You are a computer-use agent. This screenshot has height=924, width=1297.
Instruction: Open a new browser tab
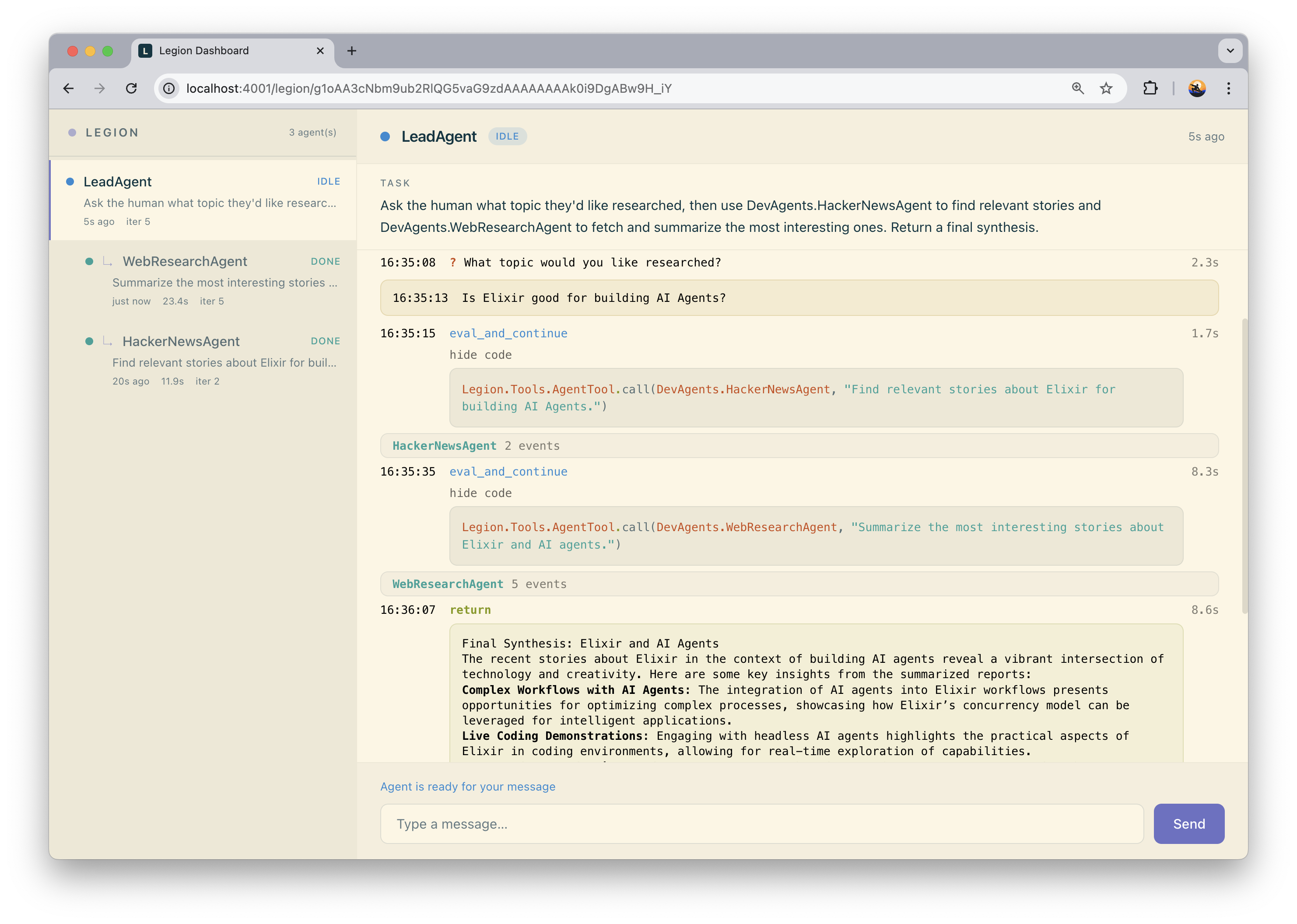tap(352, 51)
